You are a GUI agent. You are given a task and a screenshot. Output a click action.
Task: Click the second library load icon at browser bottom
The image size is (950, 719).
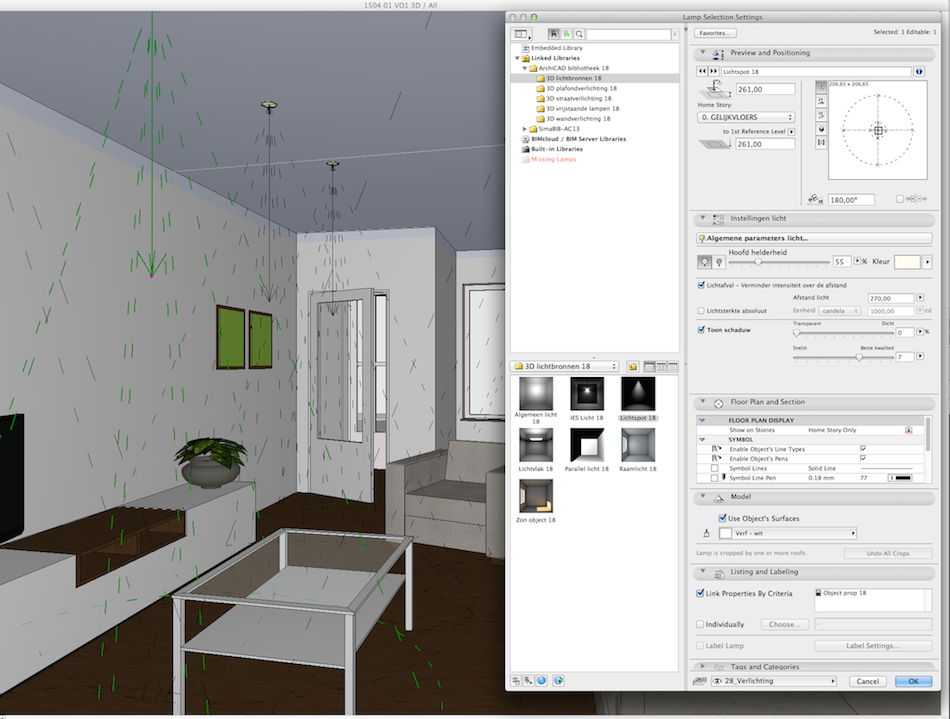click(529, 681)
